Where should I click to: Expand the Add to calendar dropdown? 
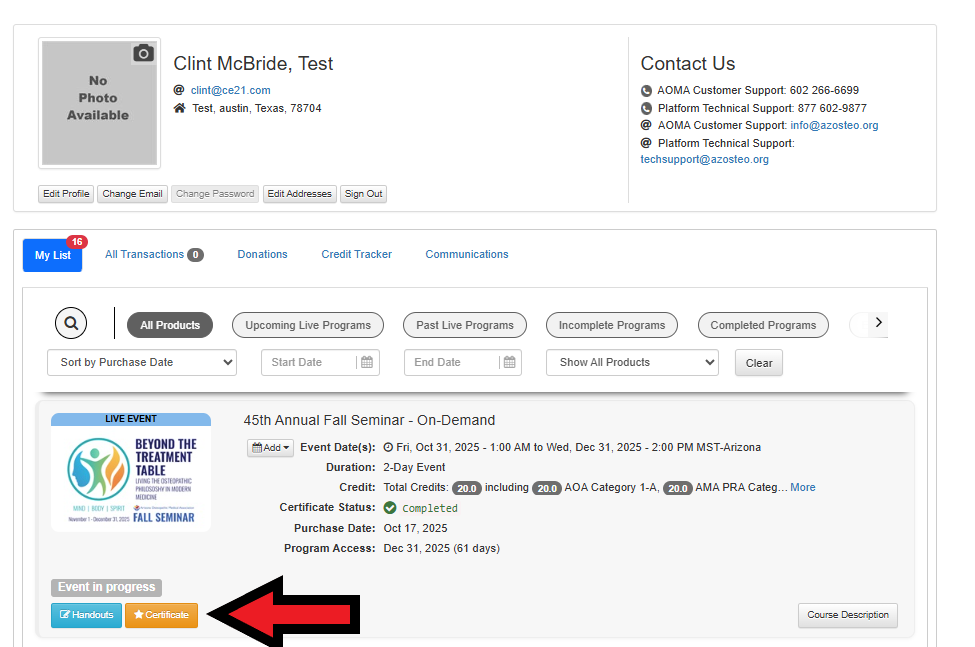click(270, 448)
